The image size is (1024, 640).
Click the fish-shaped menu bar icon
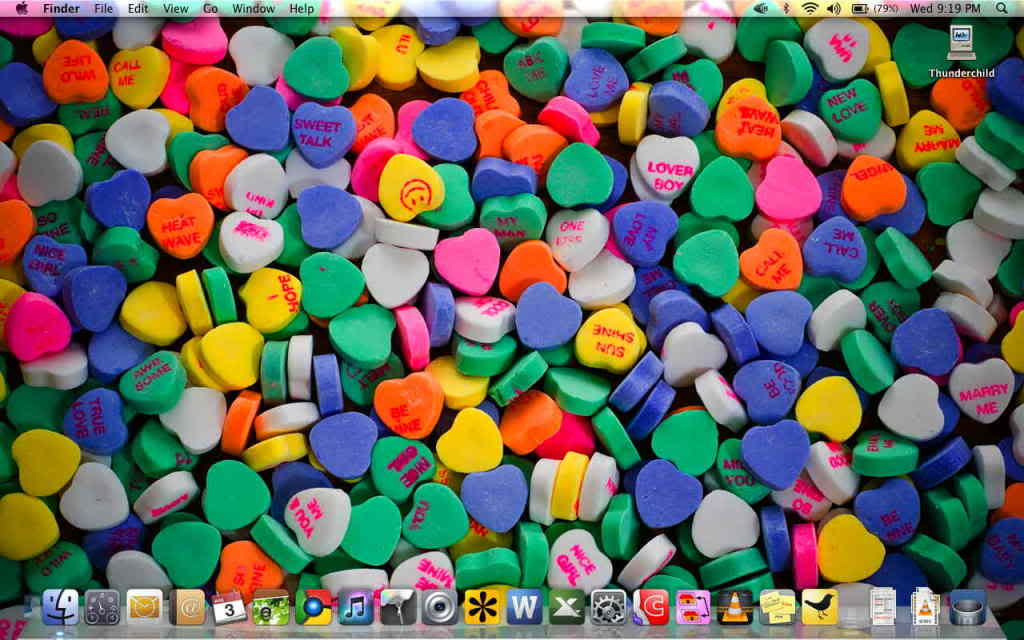point(761,8)
